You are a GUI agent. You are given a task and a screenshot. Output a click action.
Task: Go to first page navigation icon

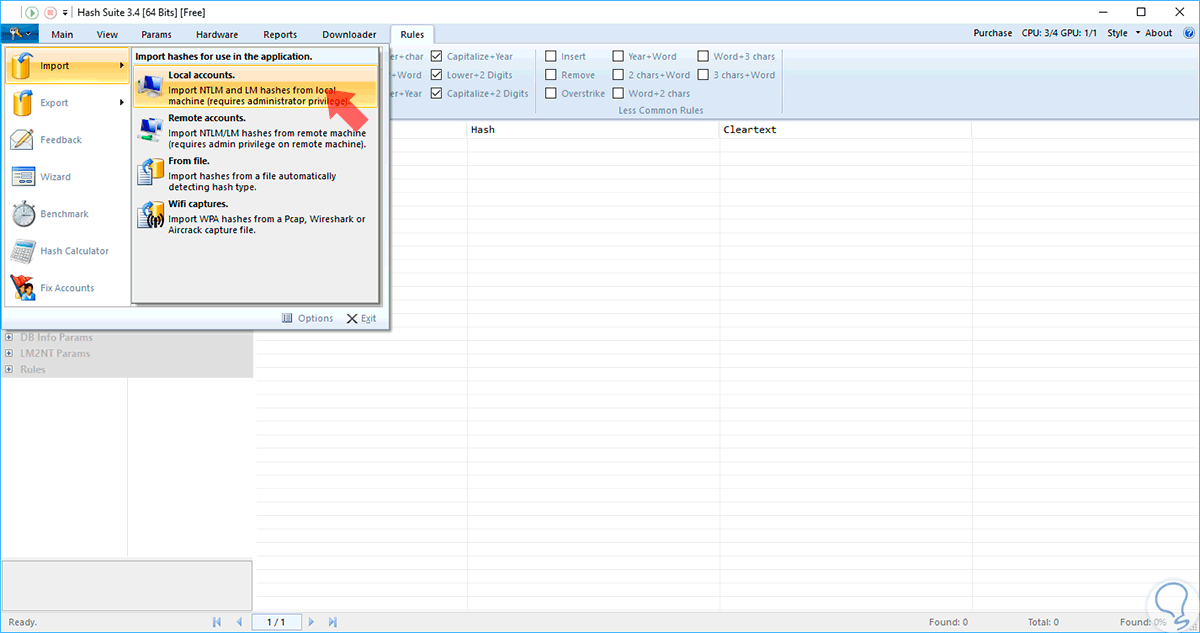217,622
